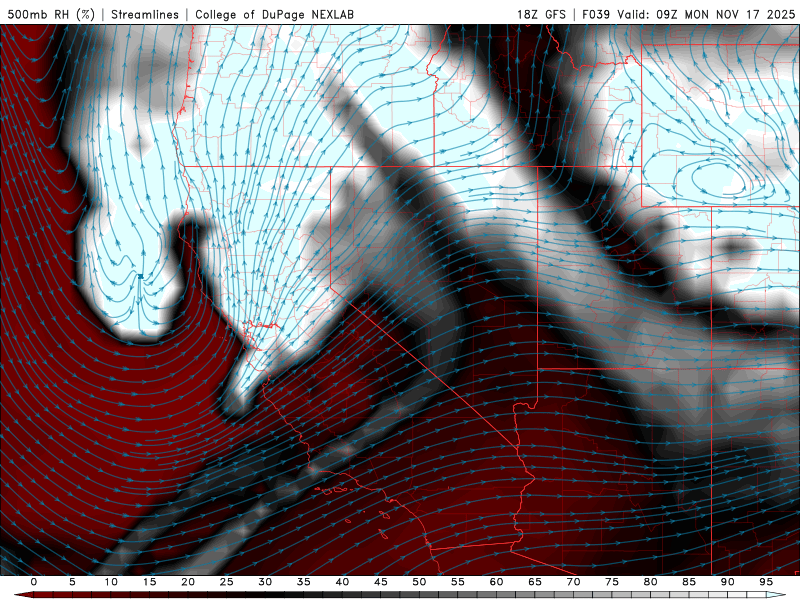
Task: Click the colorbar label "20"
Action: tap(188, 582)
